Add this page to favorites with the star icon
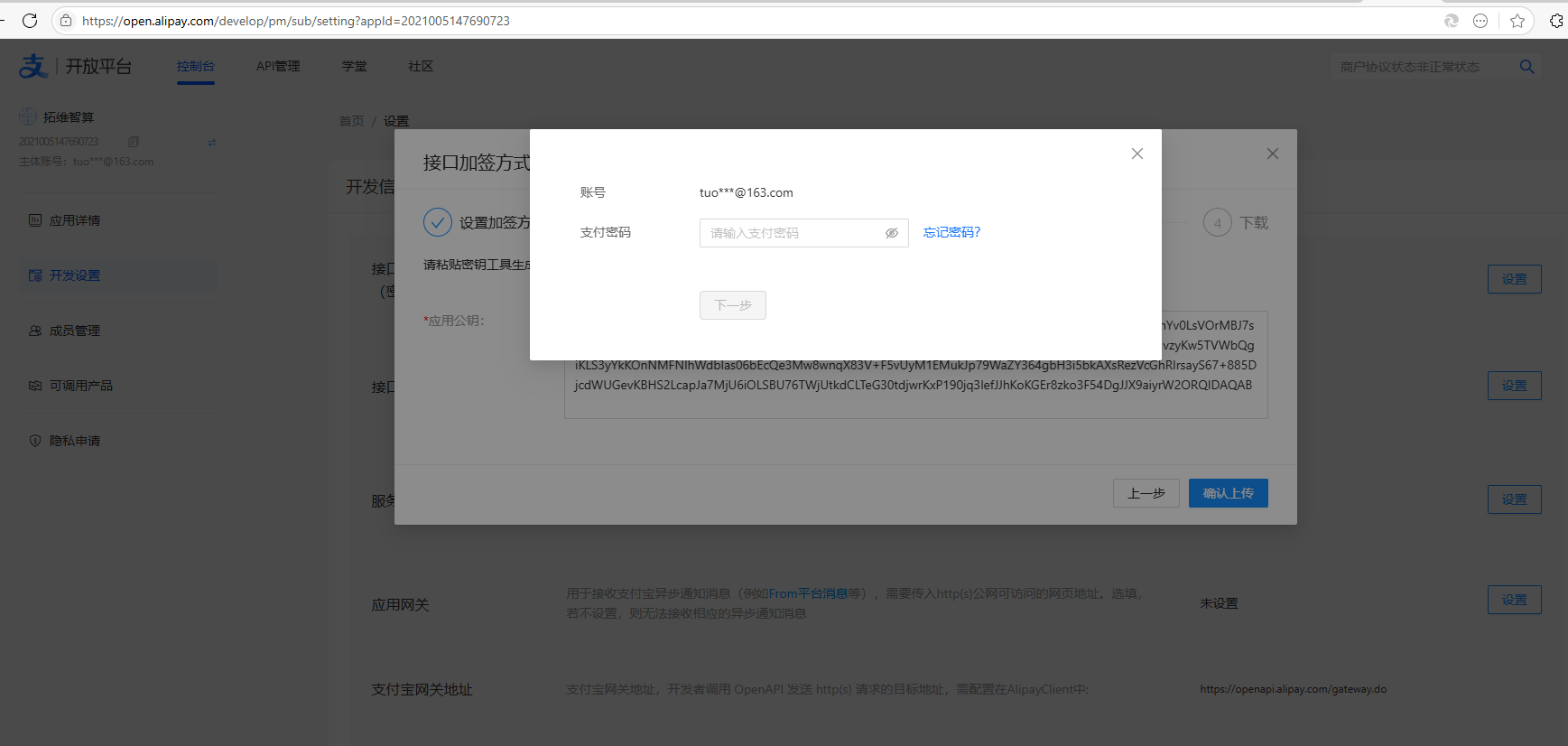Screen dimensions: 1568x746 point(1517,20)
